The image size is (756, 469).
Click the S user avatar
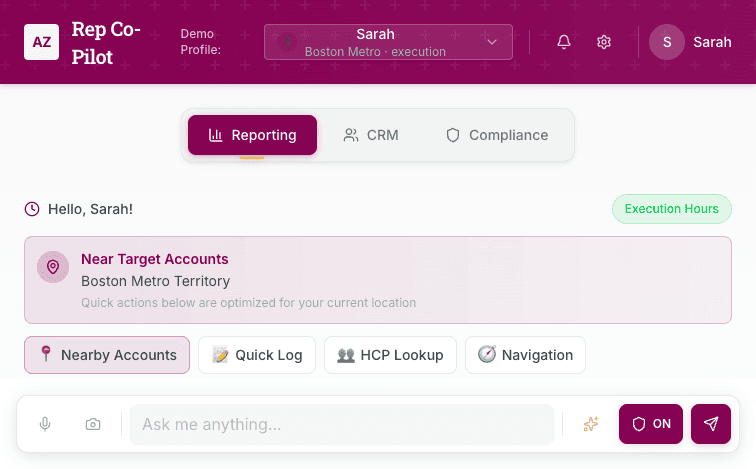667,42
